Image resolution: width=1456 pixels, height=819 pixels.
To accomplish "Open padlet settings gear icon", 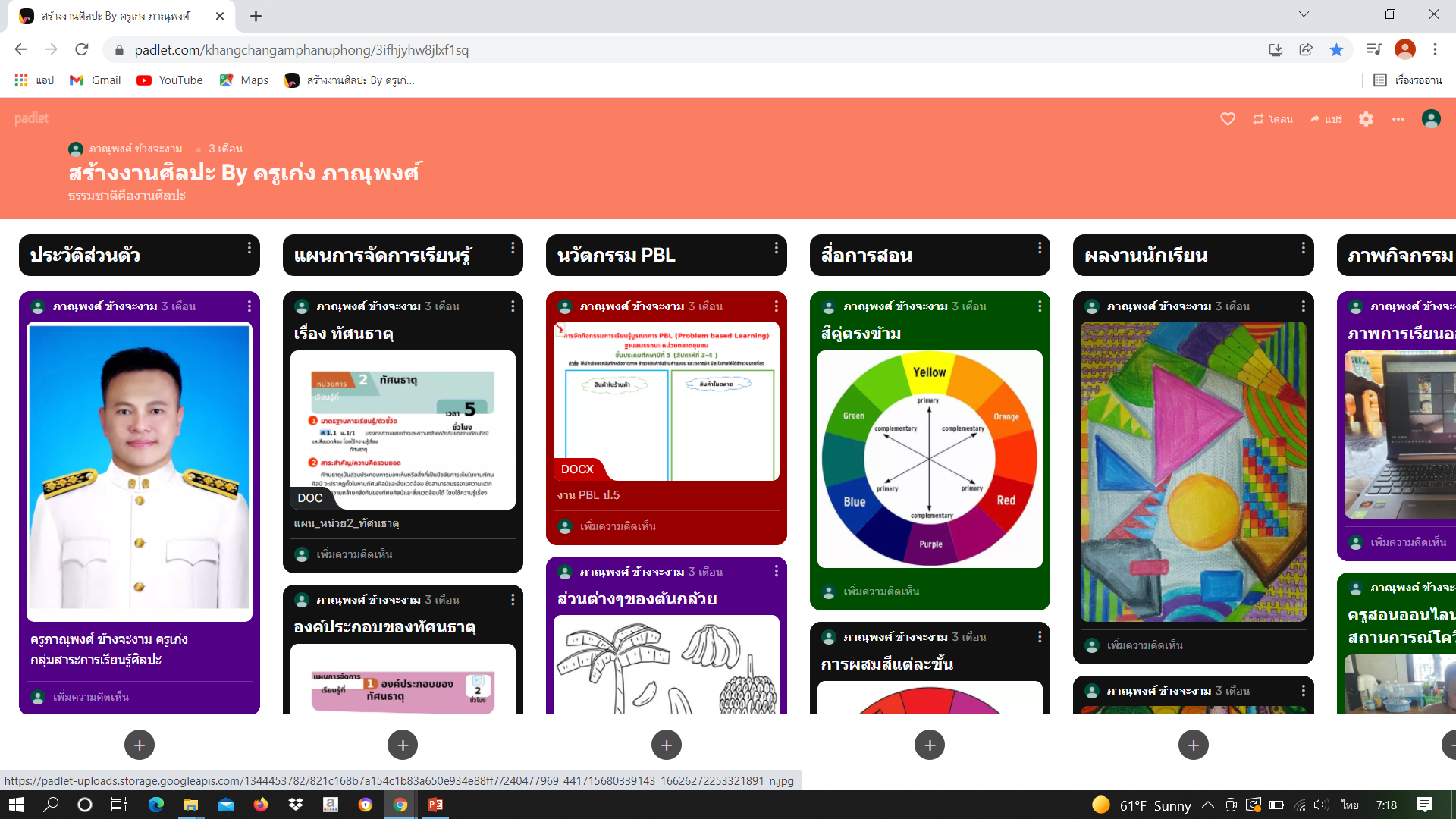I will coord(1366,119).
